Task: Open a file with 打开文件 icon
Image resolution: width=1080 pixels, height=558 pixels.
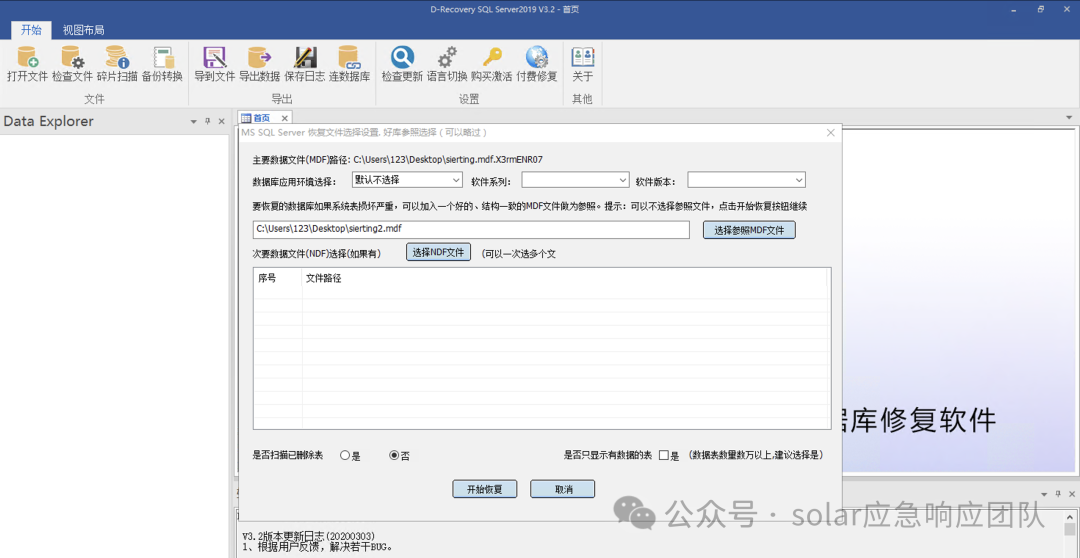Action: [28, 64]
